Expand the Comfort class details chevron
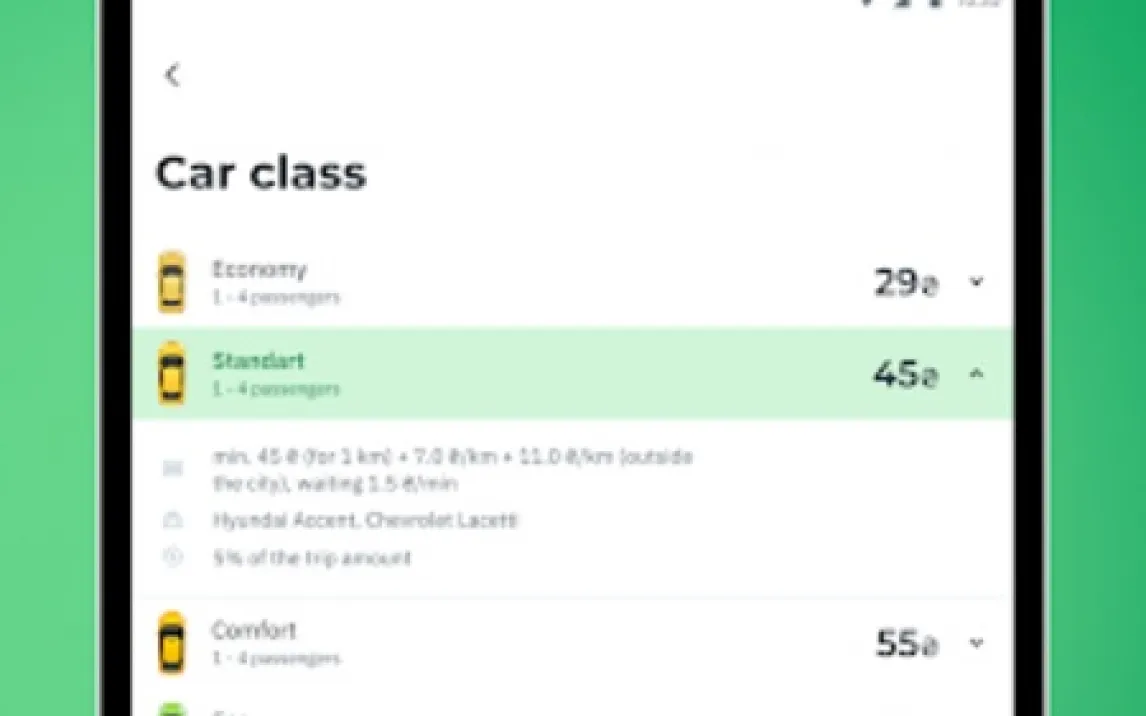 pos(976,643)
